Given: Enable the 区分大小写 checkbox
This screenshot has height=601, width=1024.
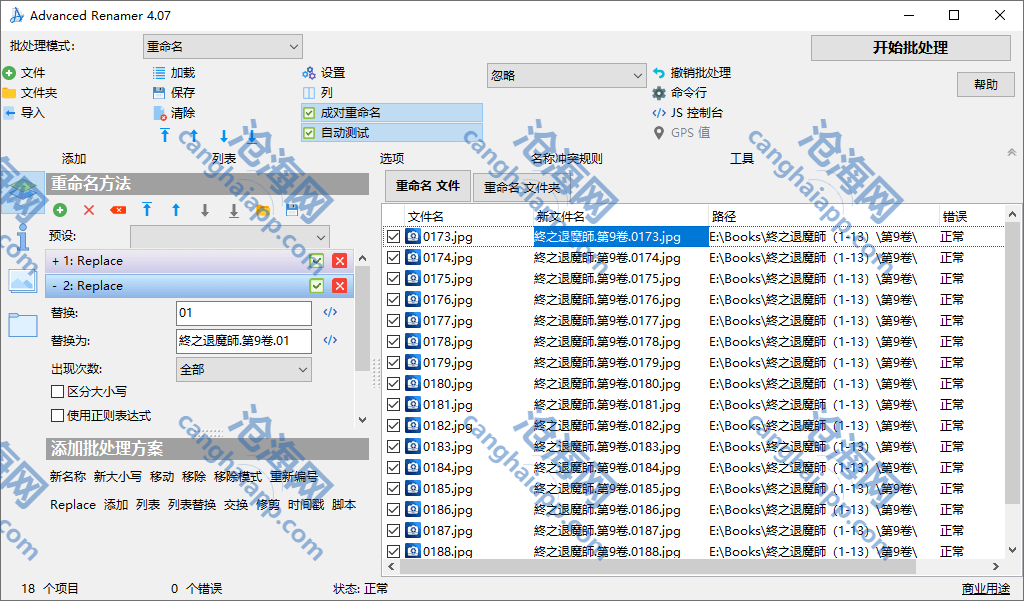Looking at the screenshot, I should click(57, 392).
